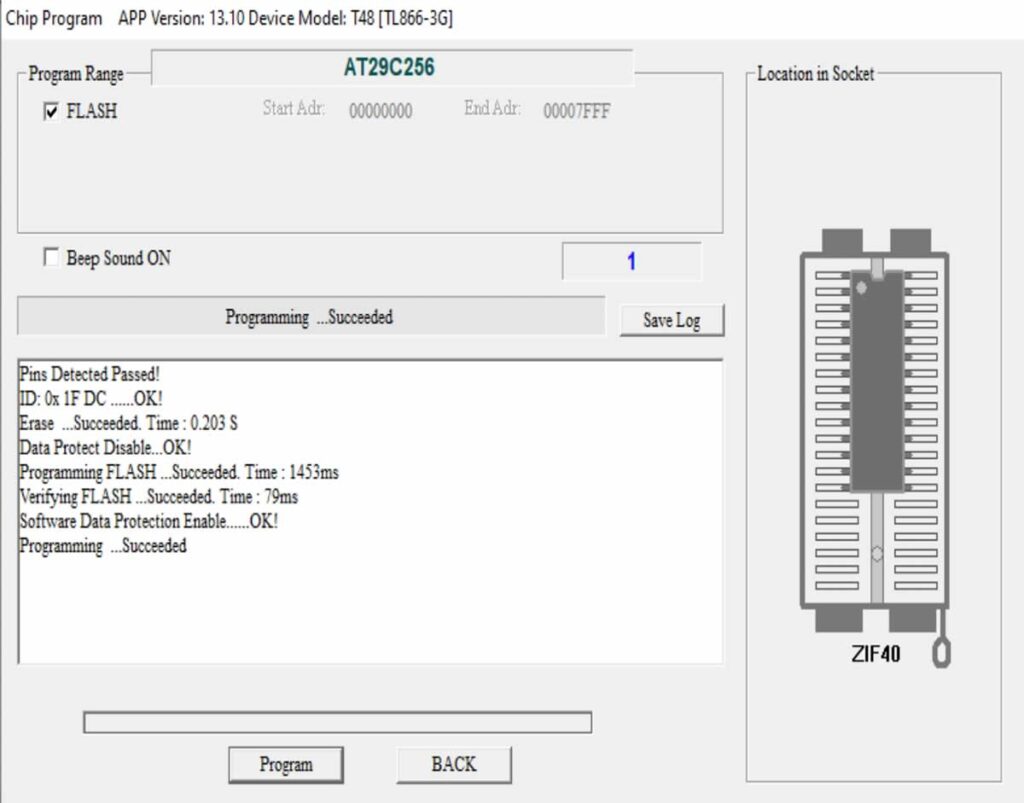Click the ZIF40 label below the socket
Viewport: 1024px width, 803px height.
[x=875, y=656]
